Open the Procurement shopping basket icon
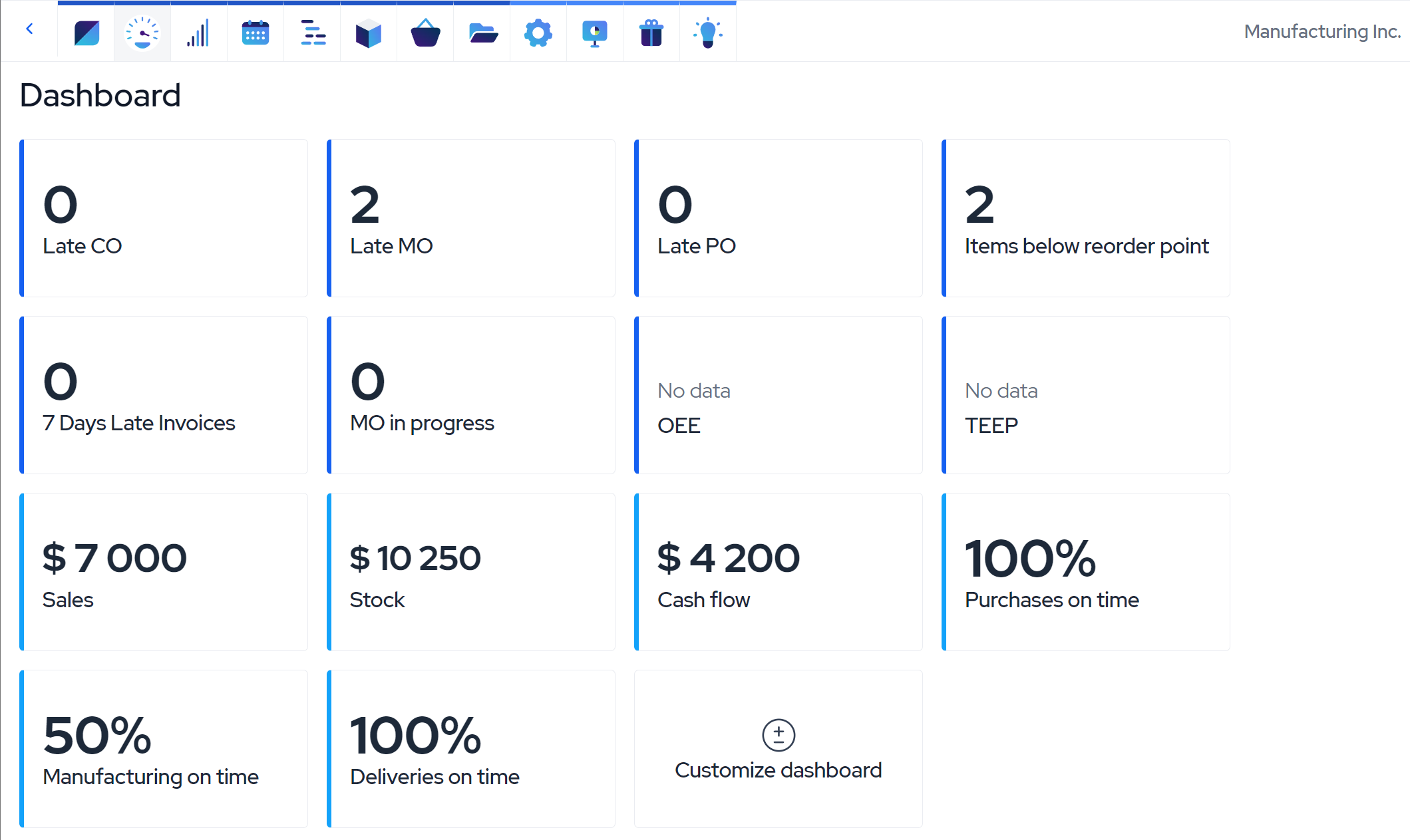This screenshot has height=840, width=1410. pyautogui.click(x=425, y=33)
